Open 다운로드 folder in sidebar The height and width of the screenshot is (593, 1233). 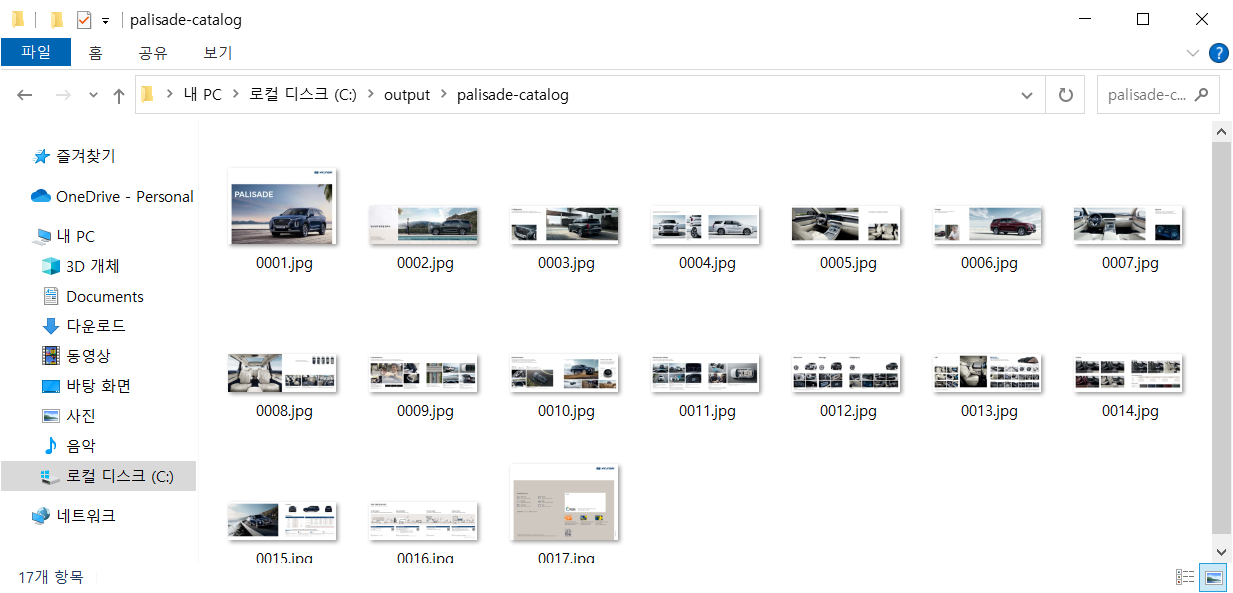pyautogui.click(x=95, y=326)
